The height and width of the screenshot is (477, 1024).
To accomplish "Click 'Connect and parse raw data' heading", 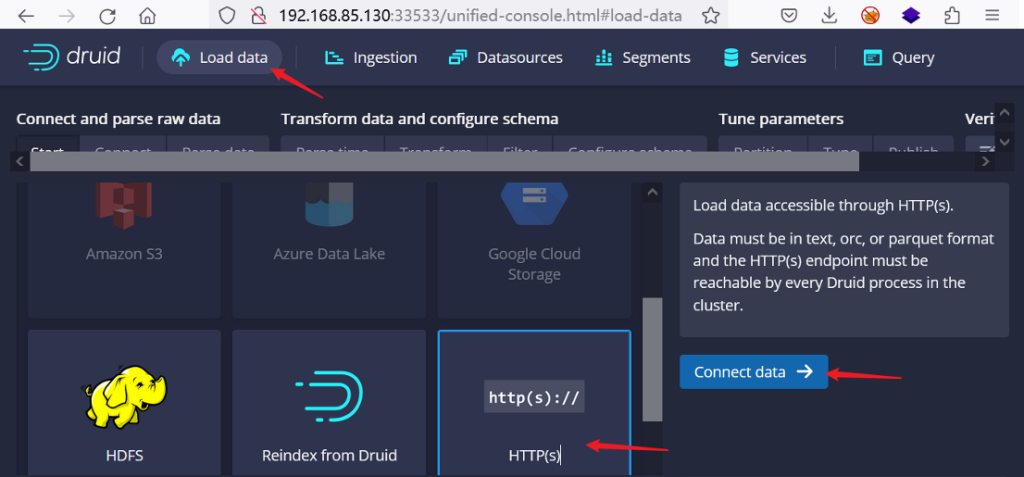I will (118, 119).
